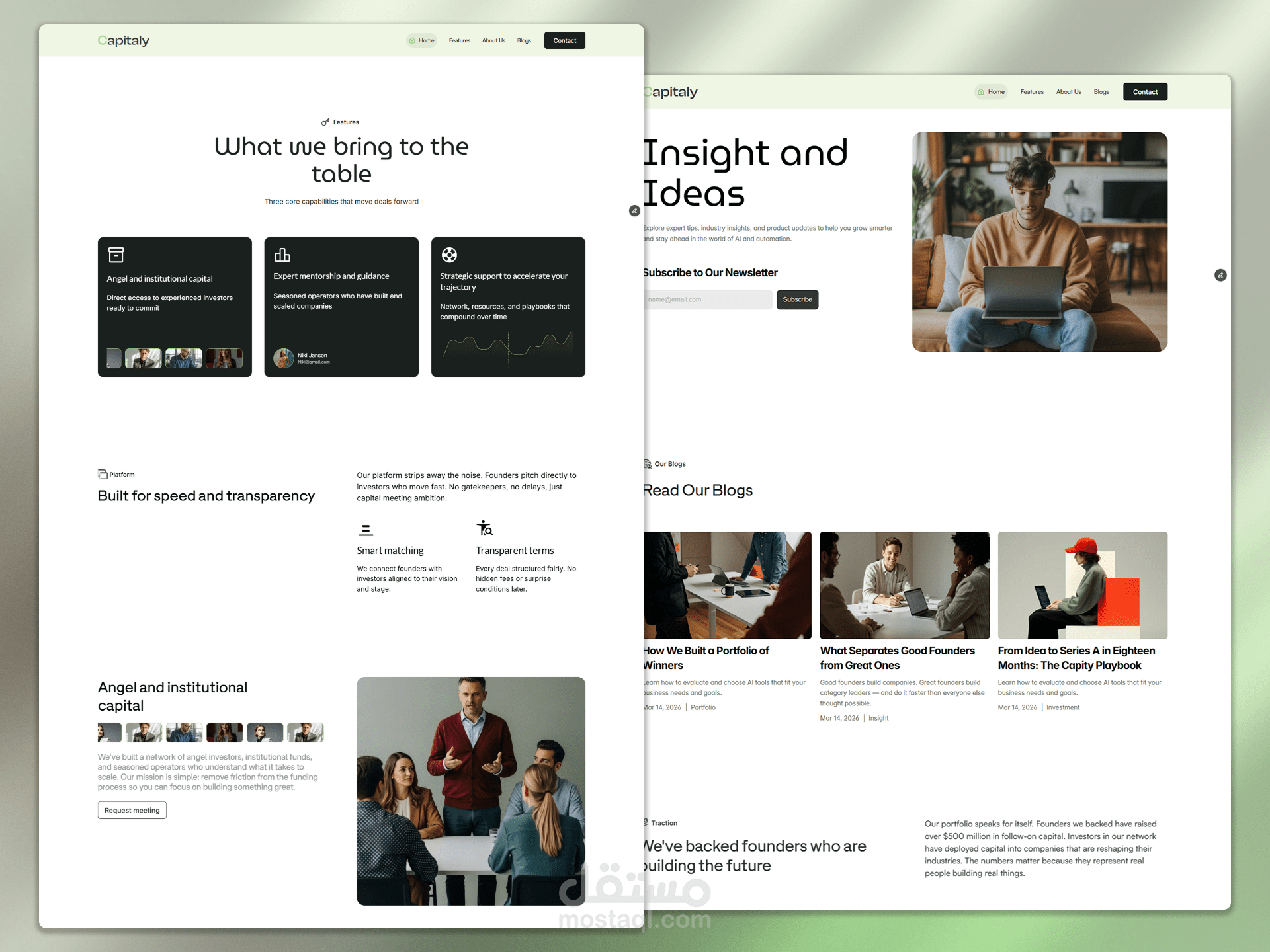Click the edit pencil icon on left page

634,211
